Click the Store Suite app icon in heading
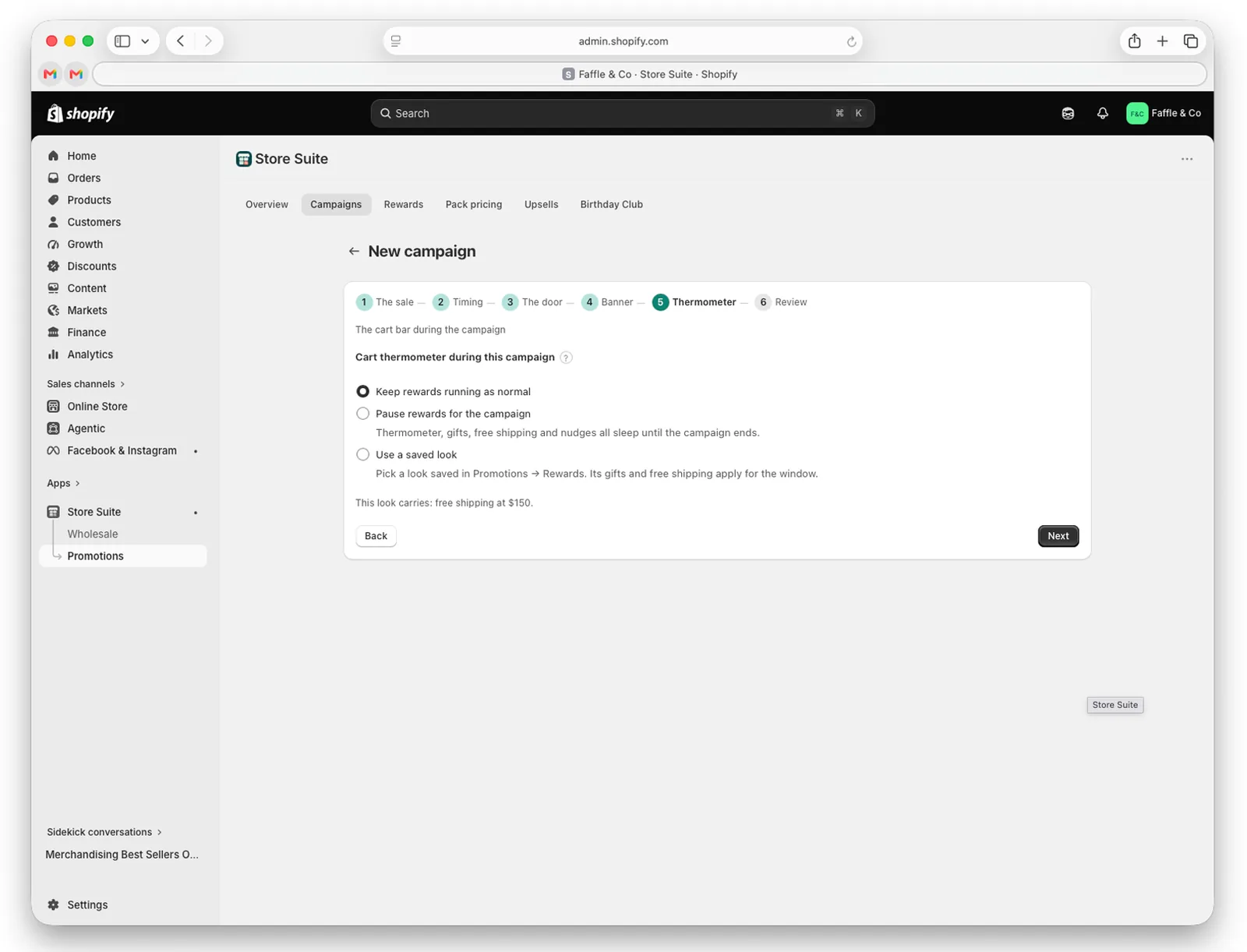Image resolution: width=1247 pixels, height=952 pixels. (244, 159)
